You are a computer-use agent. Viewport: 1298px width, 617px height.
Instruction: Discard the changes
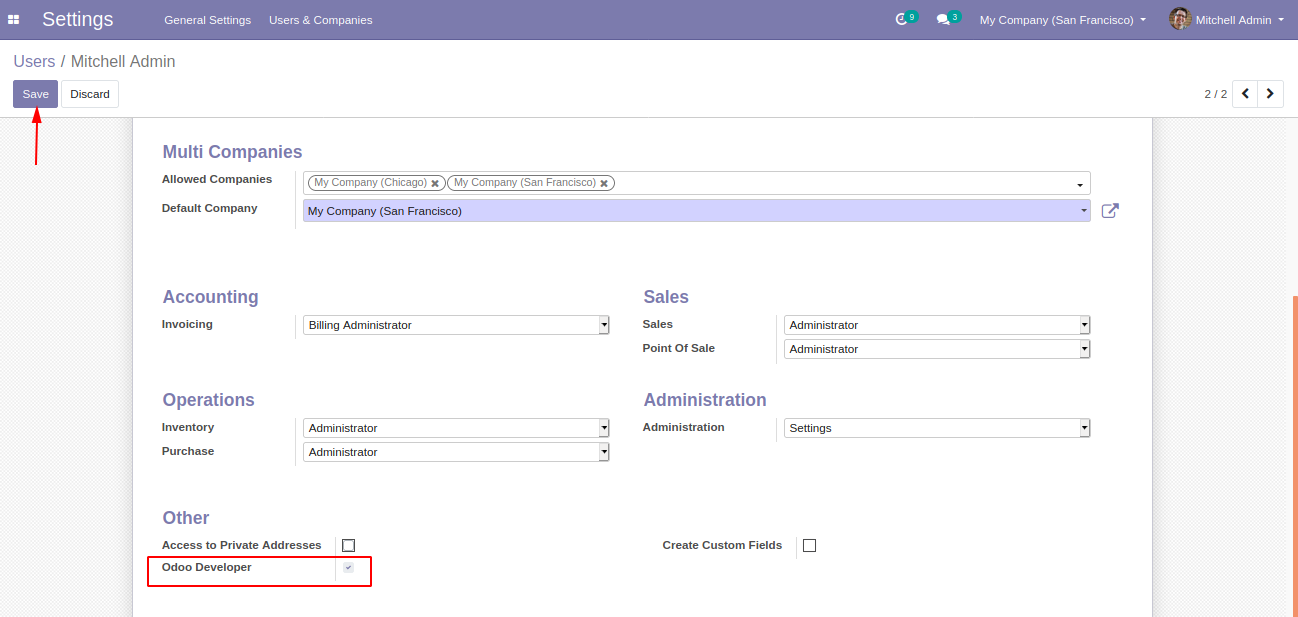pos(90,94)
